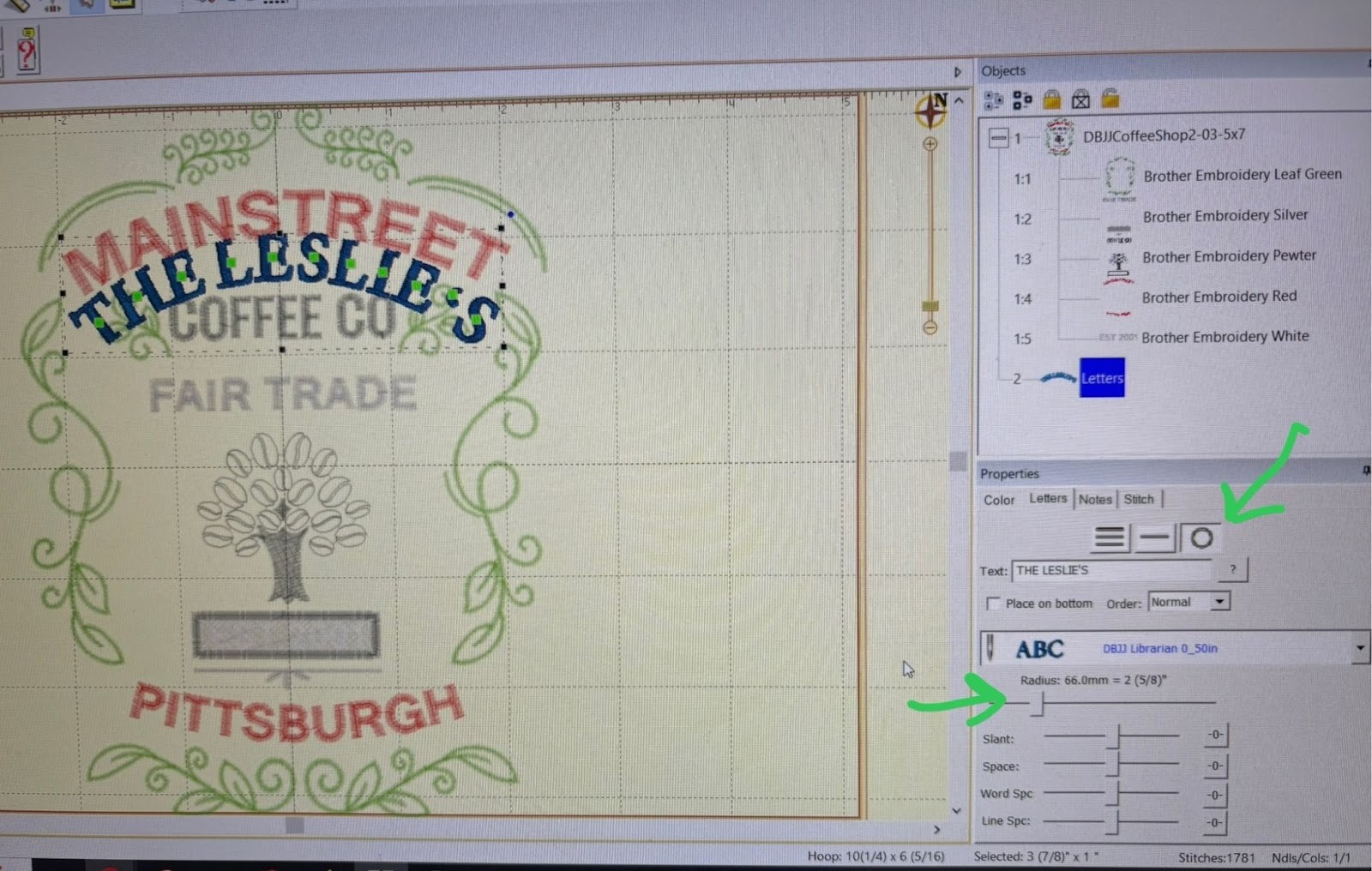This screenshot has width=1372, height=871.
Task: Reset Word Spc with its -0- button
Action: click(x=1215, y=795)
